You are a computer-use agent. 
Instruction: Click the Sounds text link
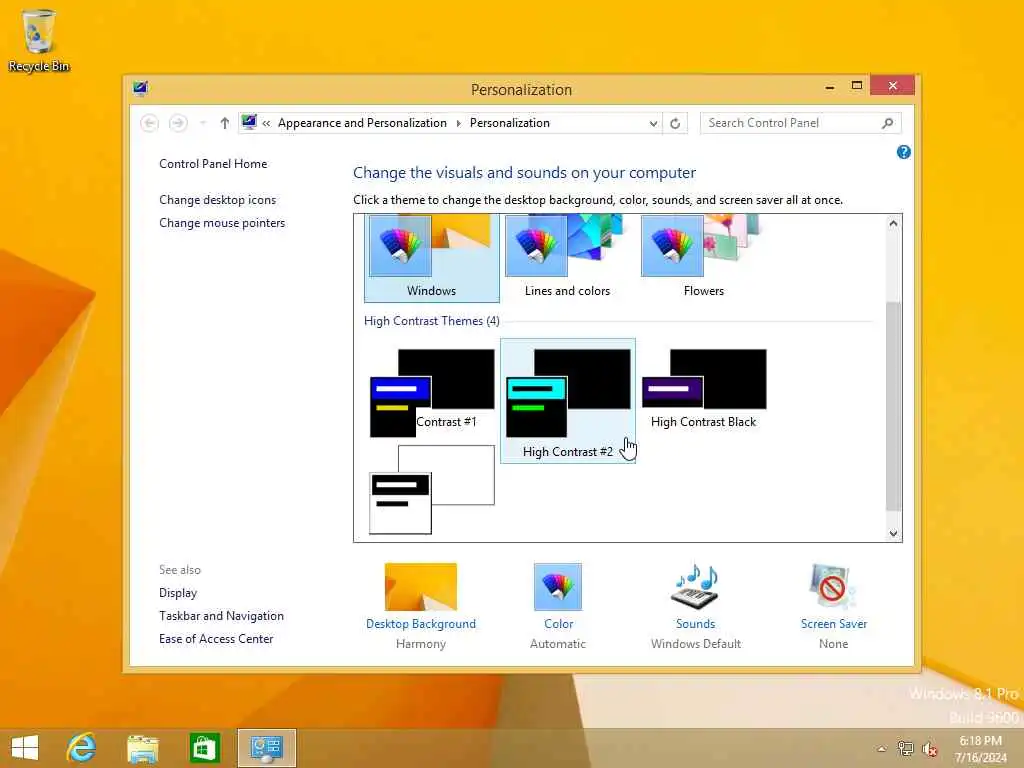click(695, 624)
